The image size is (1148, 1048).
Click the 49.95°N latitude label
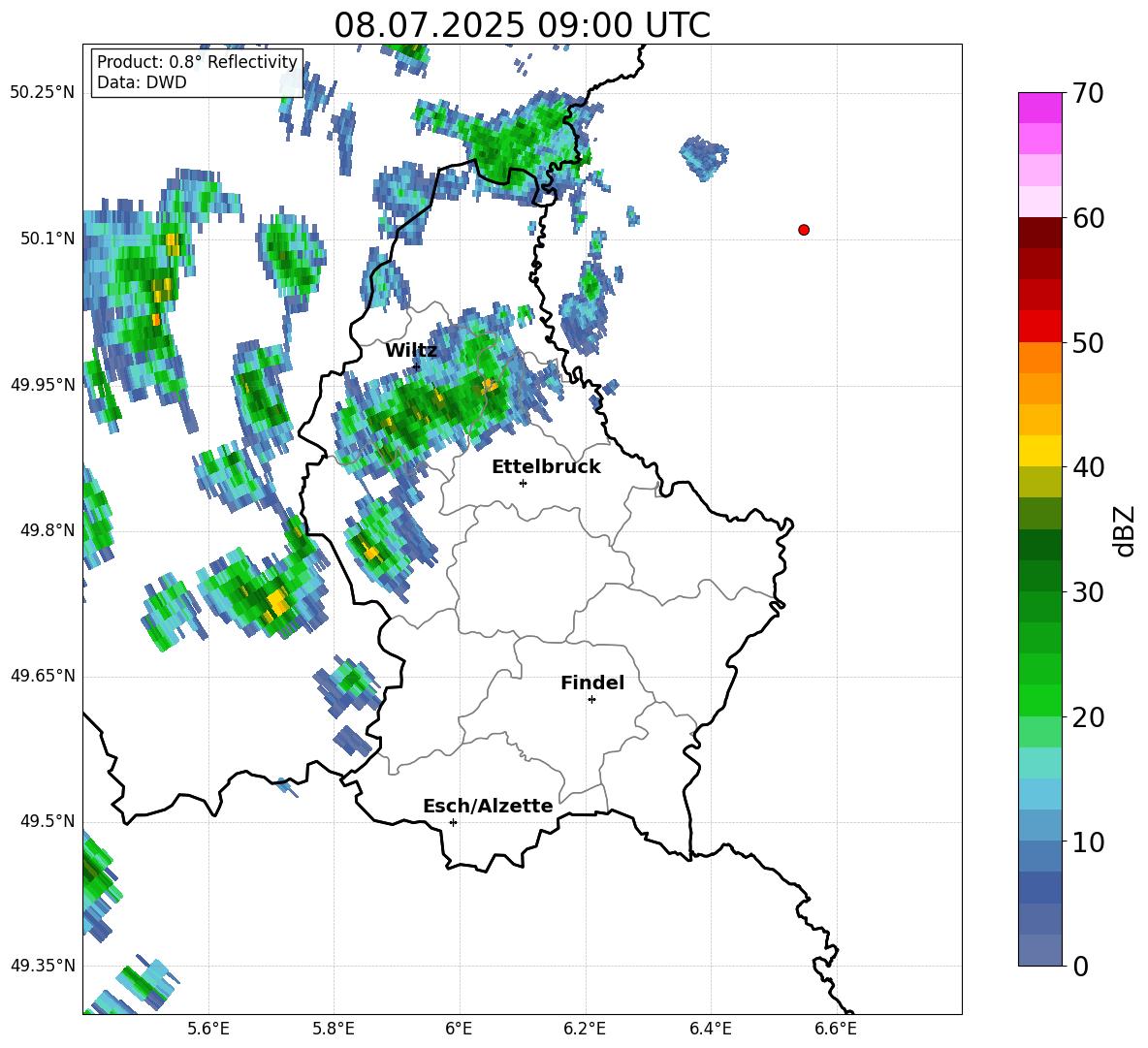click(43, 384)
